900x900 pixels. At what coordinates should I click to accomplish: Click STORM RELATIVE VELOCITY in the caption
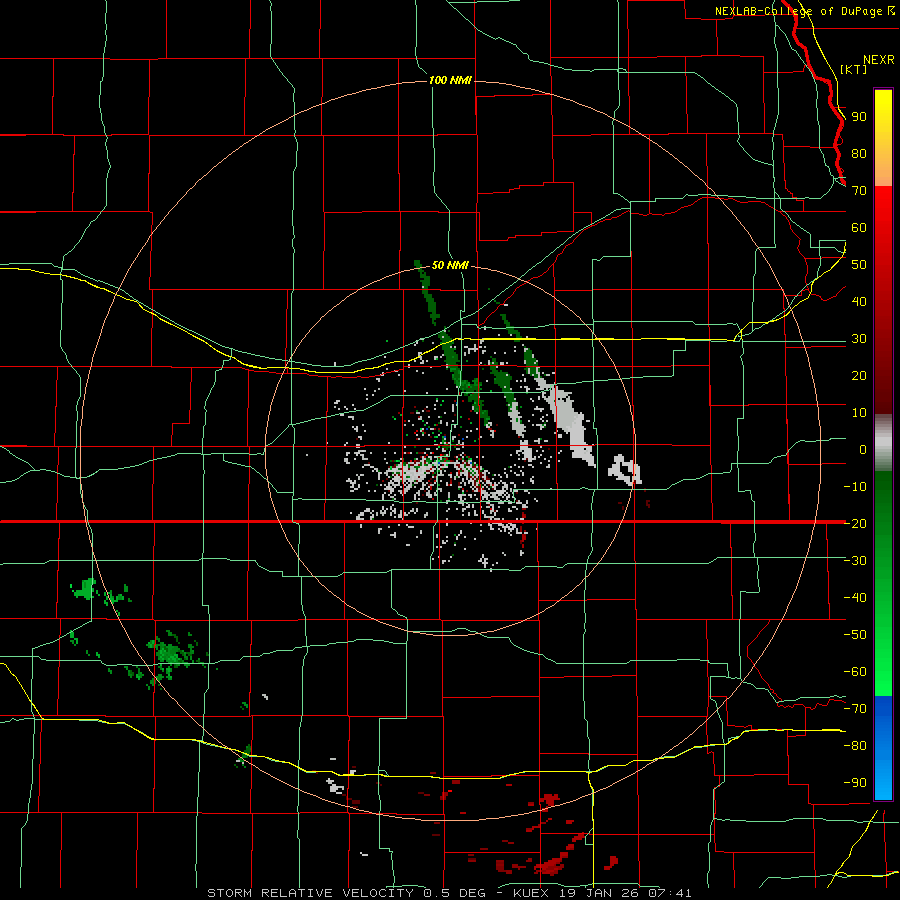coord(310,893)
